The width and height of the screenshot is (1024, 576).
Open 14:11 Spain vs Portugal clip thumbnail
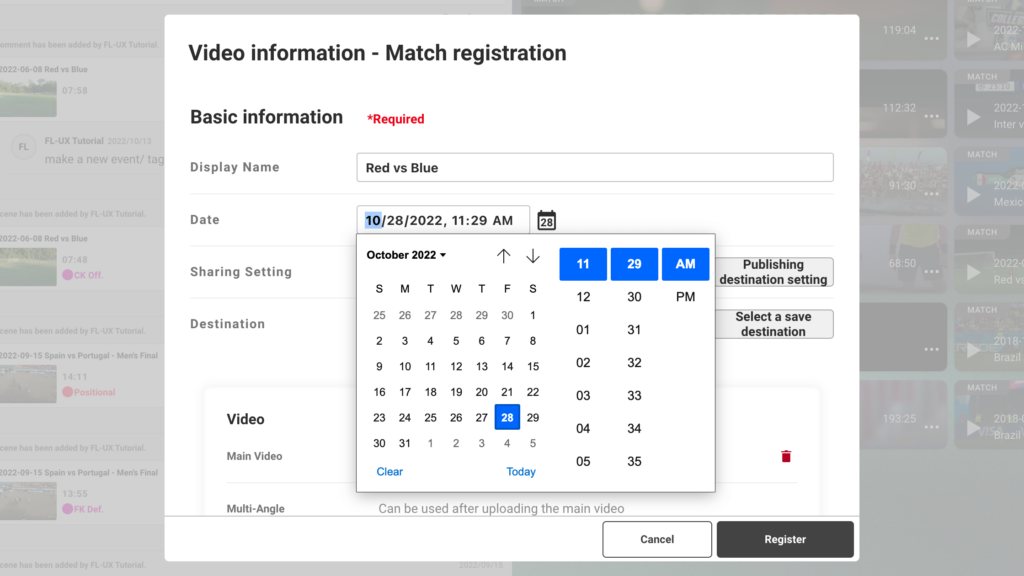[x=28, y=384]
